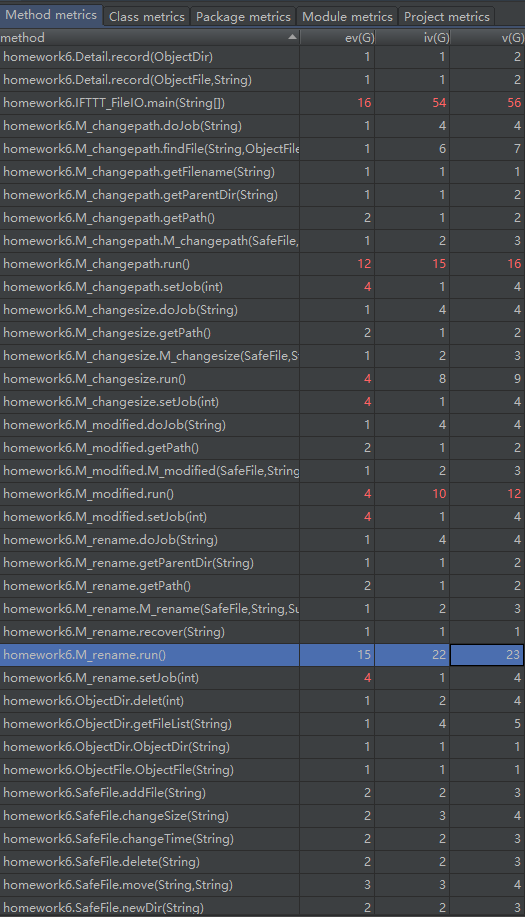Open the Package metrics tab
Viewport: 525px width, 917px height.
243,16
